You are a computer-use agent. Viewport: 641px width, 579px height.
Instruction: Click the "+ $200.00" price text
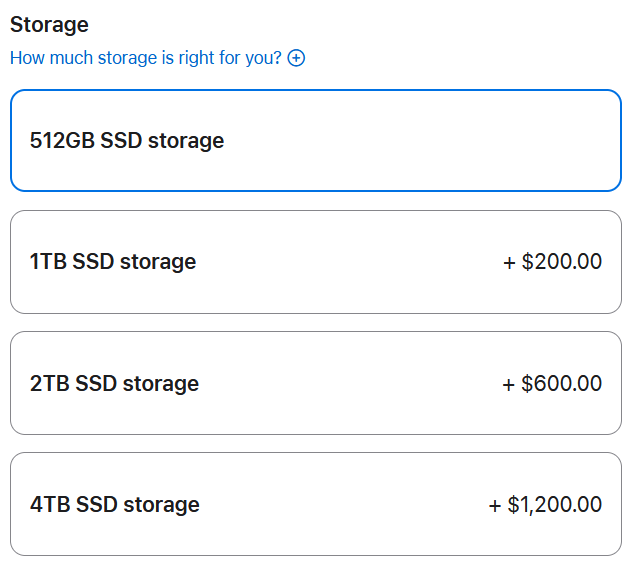[x=552, y=262]
